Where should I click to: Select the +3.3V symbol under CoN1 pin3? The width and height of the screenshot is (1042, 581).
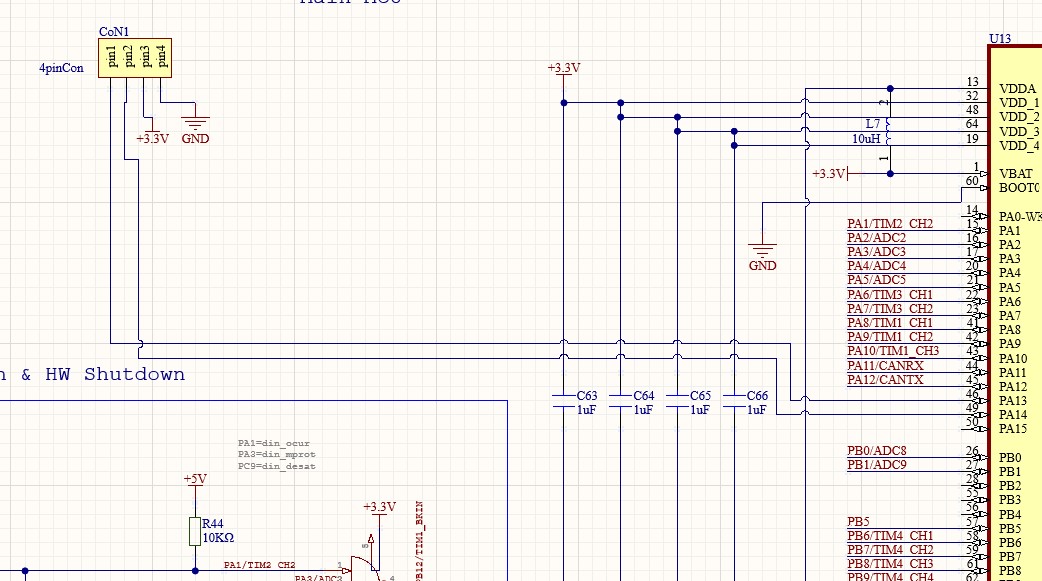(152, 135)
